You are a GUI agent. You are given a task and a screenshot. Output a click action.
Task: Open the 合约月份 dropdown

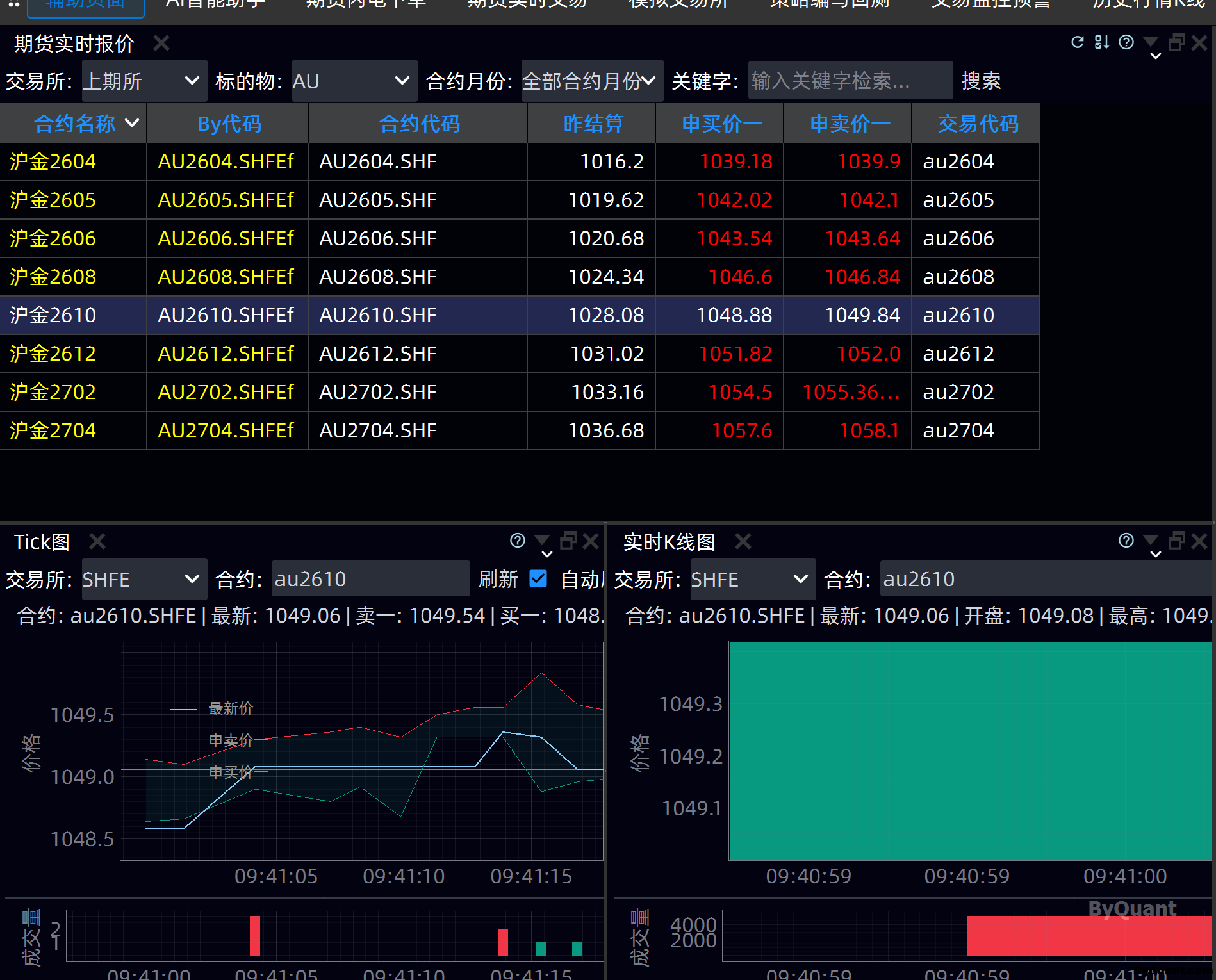click(x=591, y=81)
